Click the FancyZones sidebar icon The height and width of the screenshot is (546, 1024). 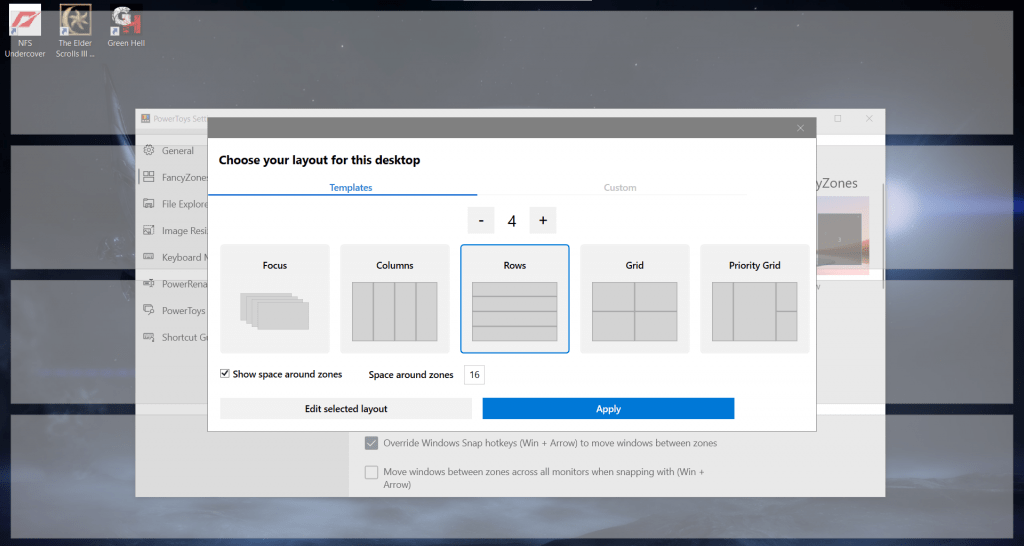148,177
